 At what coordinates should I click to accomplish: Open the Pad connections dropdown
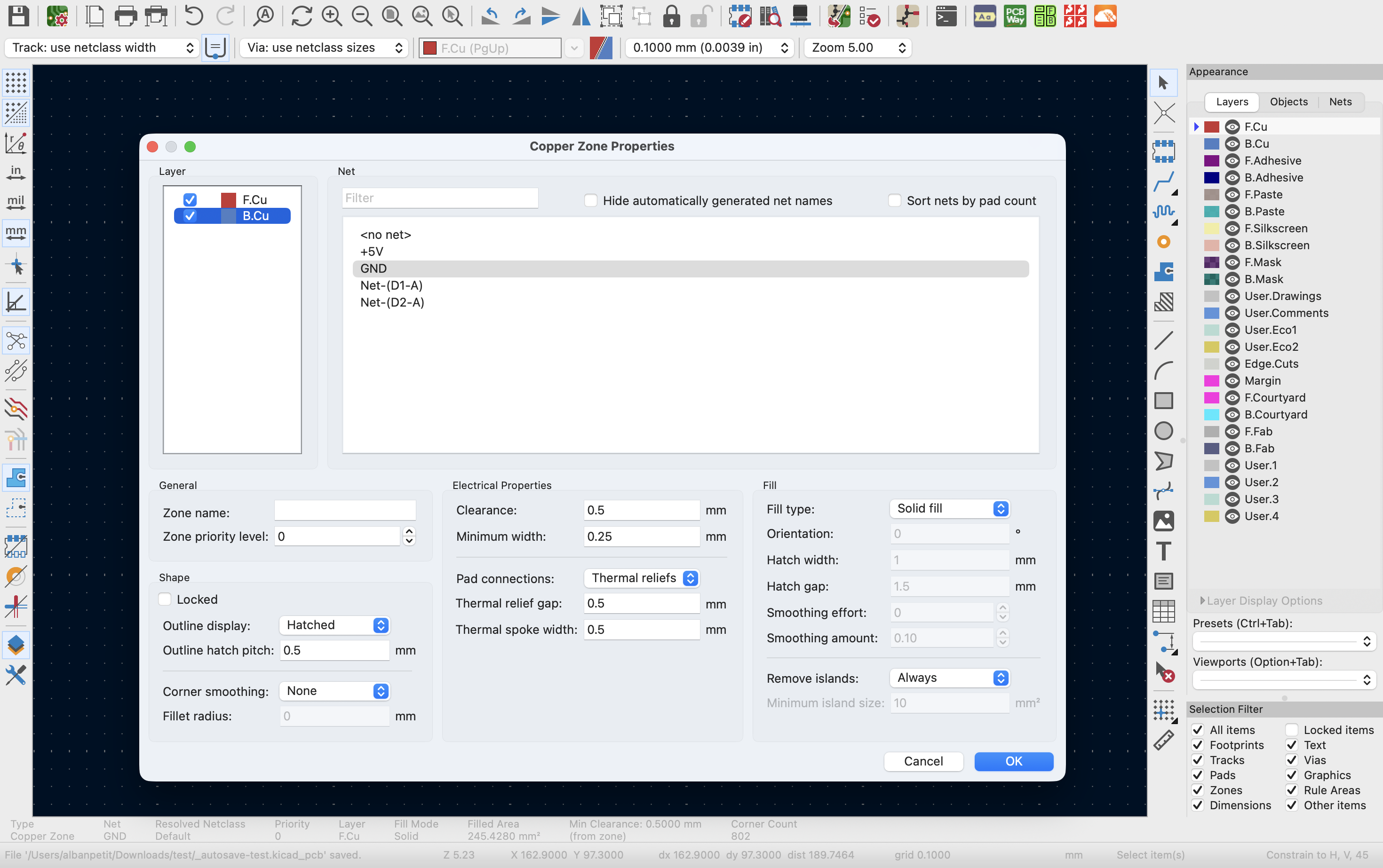(x=642, y=578)
